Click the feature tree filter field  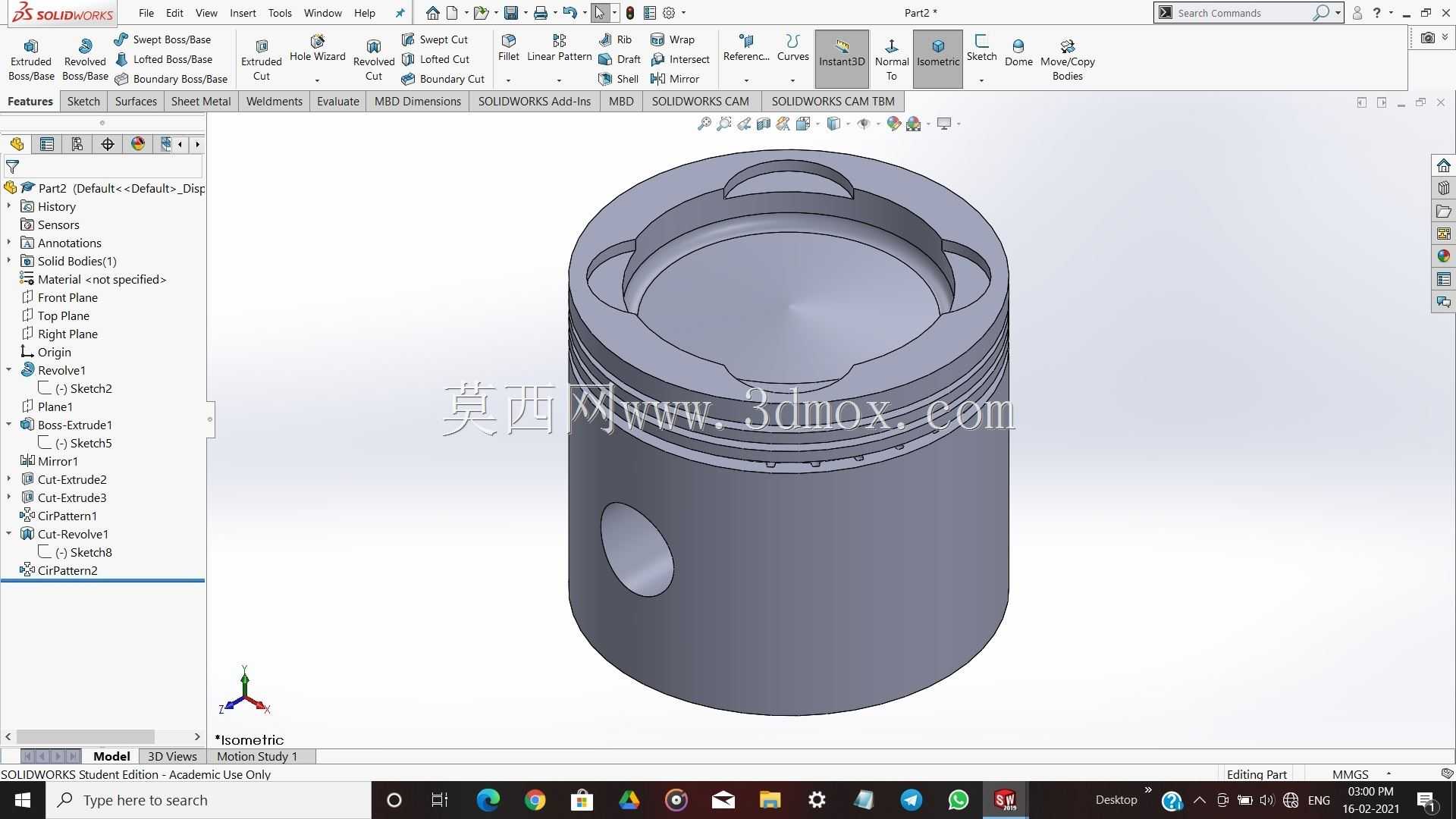pos(104,166)
